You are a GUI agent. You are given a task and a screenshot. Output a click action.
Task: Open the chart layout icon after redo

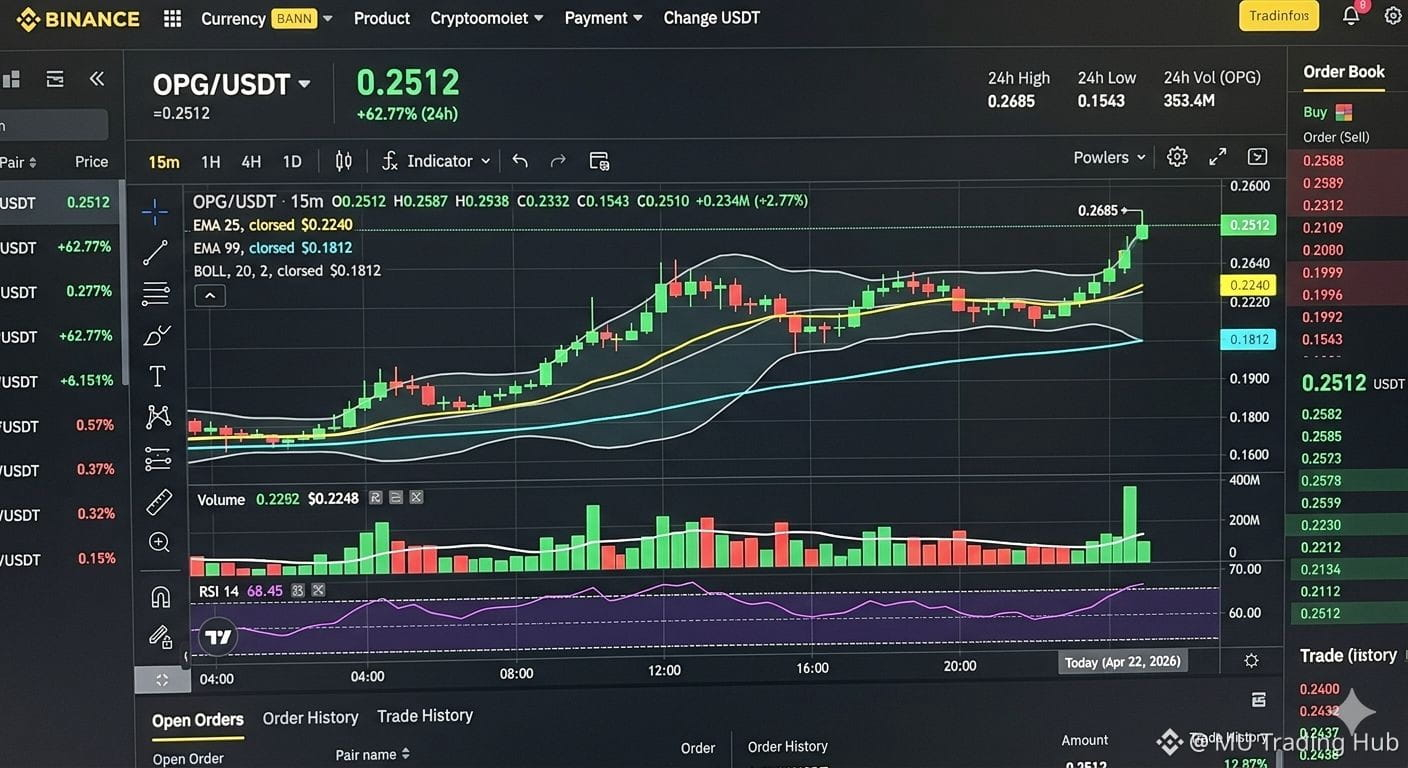coord(599,161)
